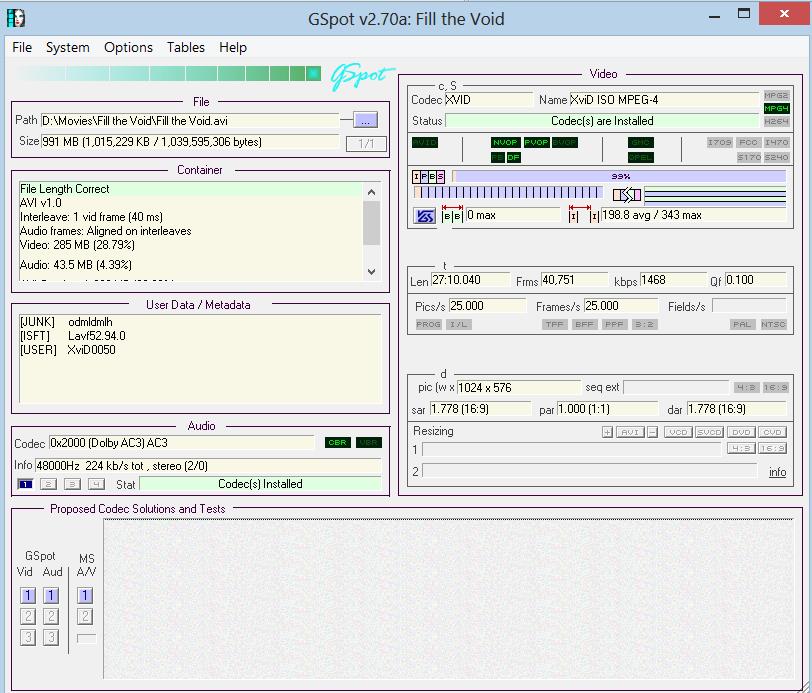Image resolution: width=812 pixels, height=693 pixels.
Task: Click the NVOP indicator
Action: 505,142
